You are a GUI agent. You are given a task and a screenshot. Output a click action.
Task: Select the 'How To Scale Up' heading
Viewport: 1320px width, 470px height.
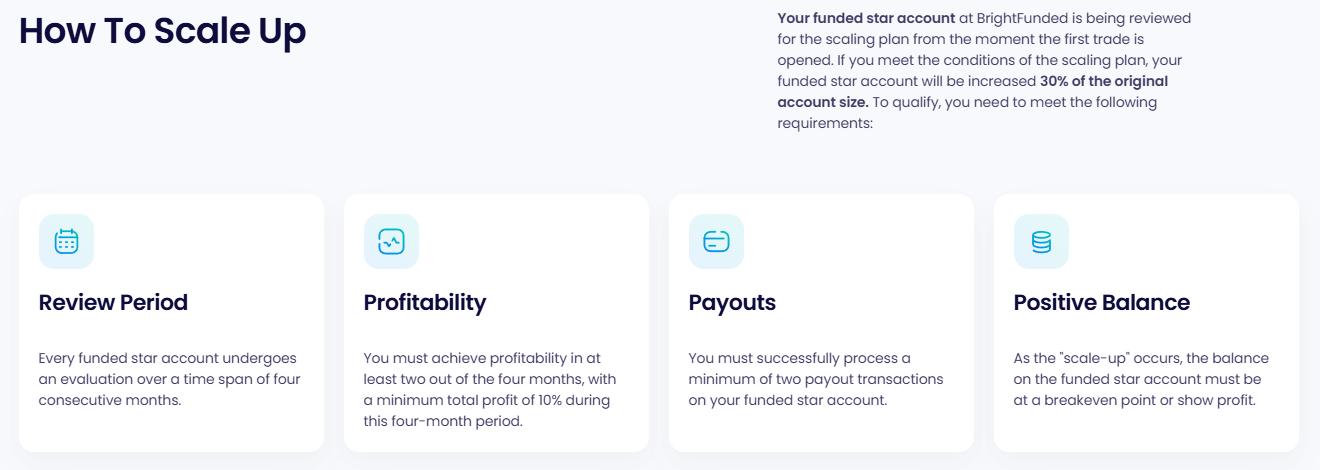tap(163, 31)
